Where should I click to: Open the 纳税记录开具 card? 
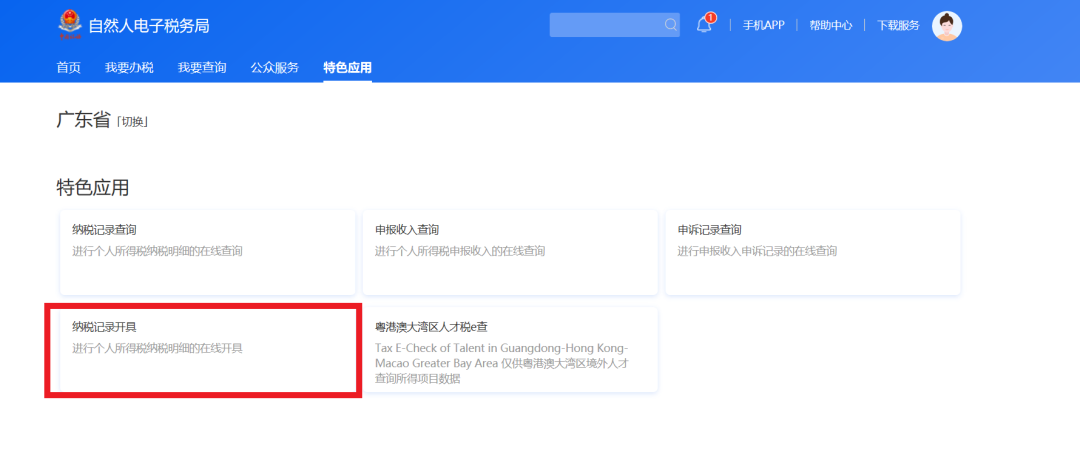207,350
